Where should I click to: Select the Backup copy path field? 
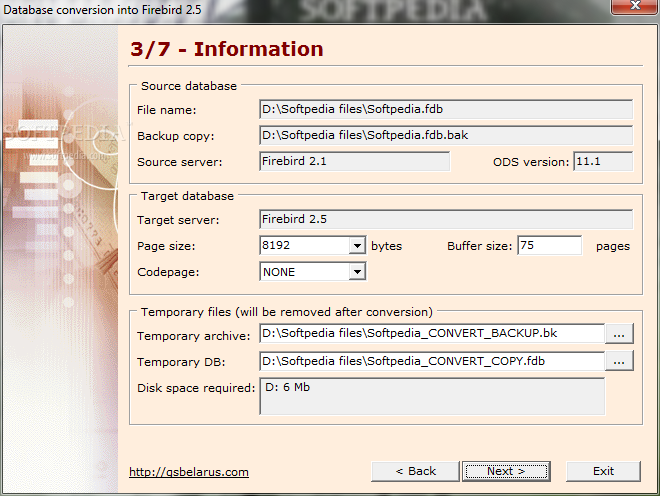point(446,136)
